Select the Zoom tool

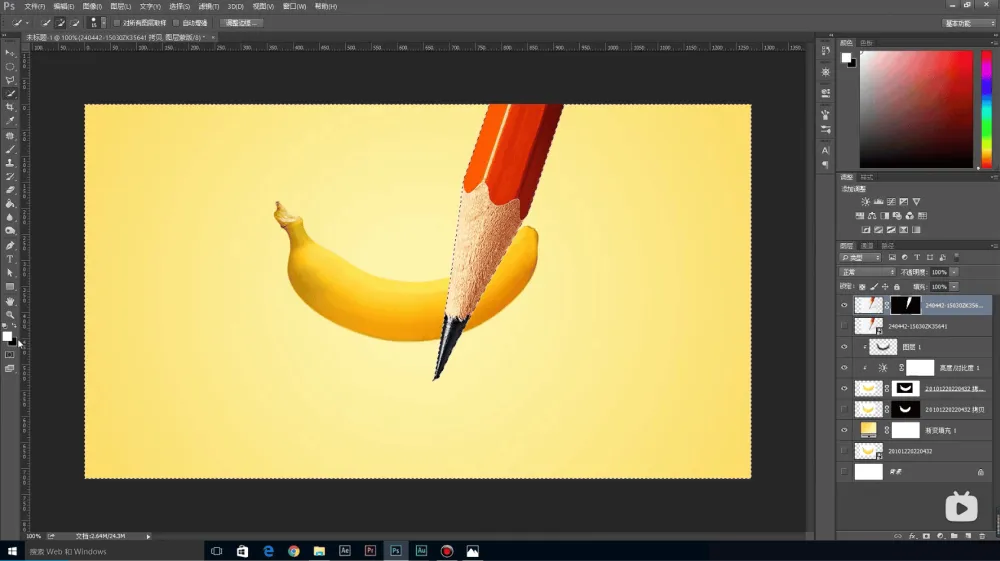[x=10, y=315]
